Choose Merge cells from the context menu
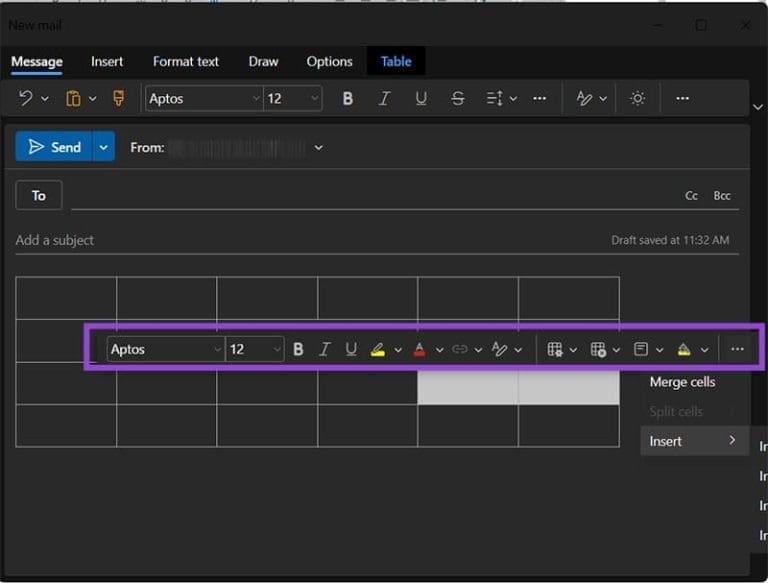Viewport: 768px width, 583px height. pos(682,382)
